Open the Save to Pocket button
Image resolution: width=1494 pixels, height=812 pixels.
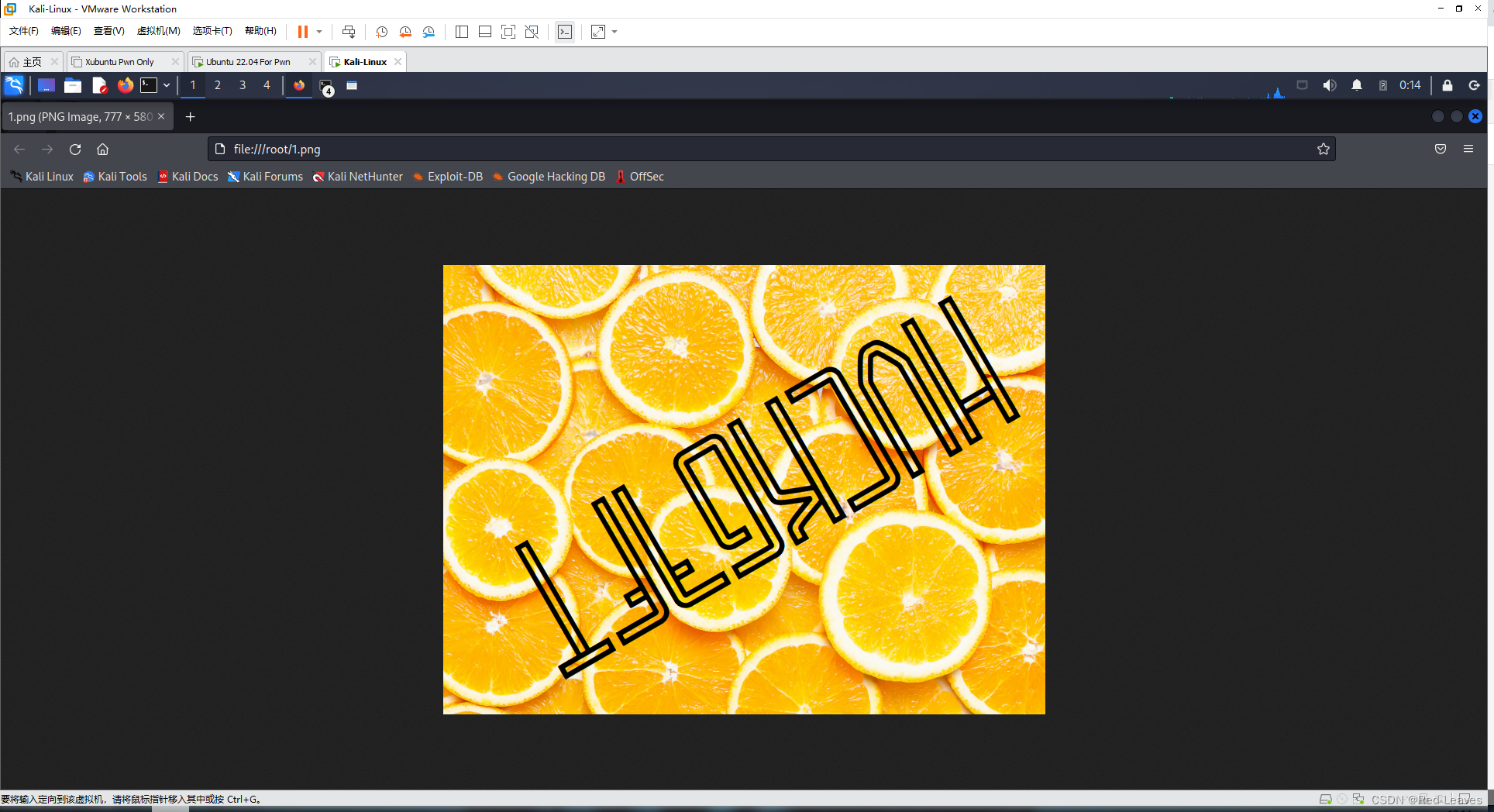point(1441,149)
